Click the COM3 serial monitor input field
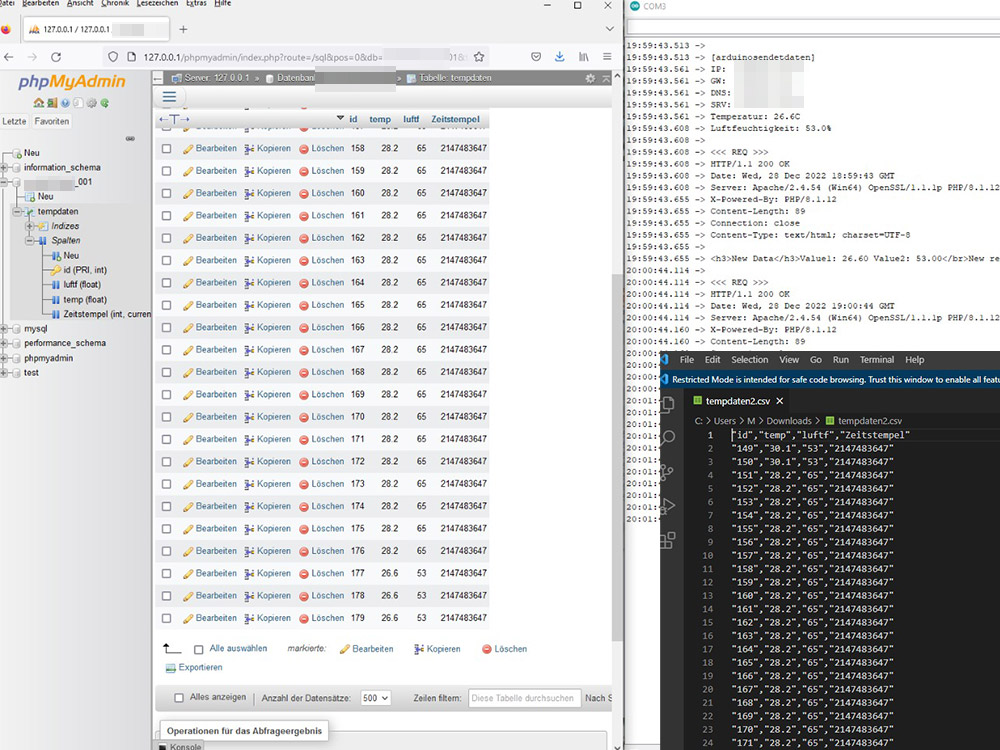This screenshot has height=750, width=1000. click(x=813, y=27)
